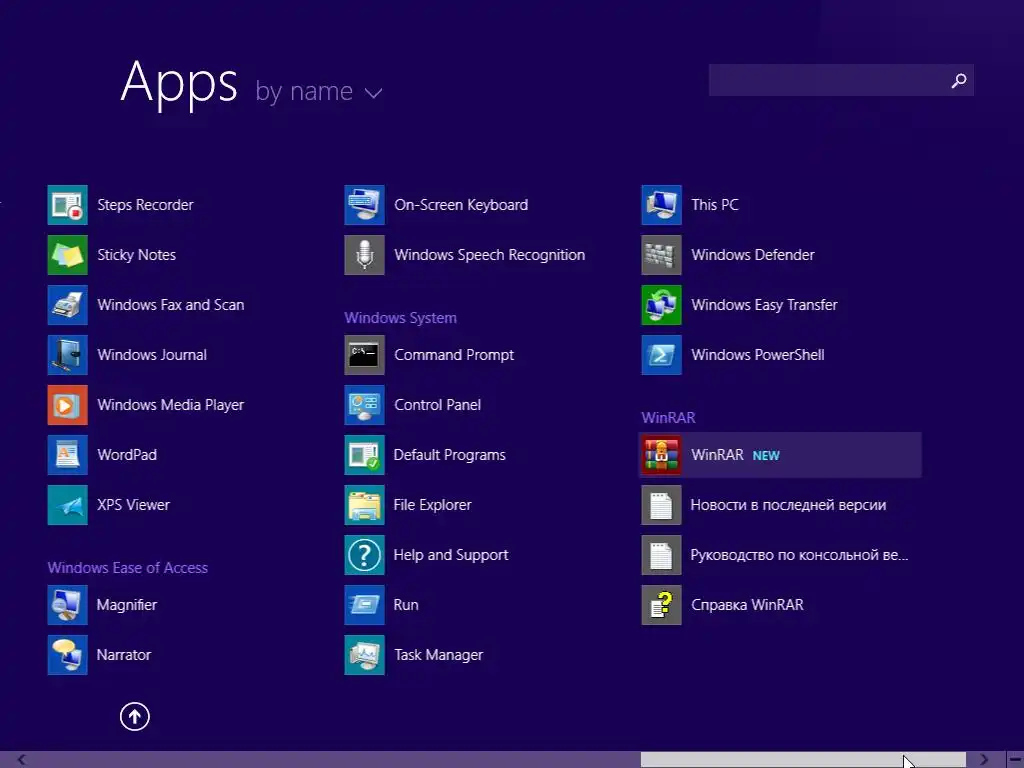Screen dimensions: 1024x768
Task: Click the horizontal scrollbar thumb
Action: click(x=803, y=760)
